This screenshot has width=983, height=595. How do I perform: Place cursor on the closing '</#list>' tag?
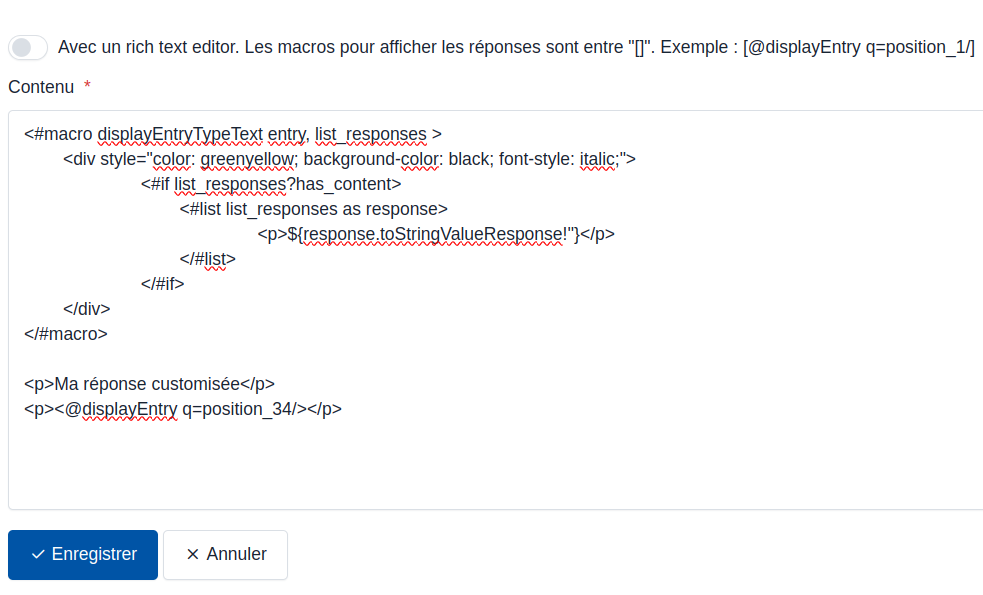pyautogui.click(x=207, y=259)
